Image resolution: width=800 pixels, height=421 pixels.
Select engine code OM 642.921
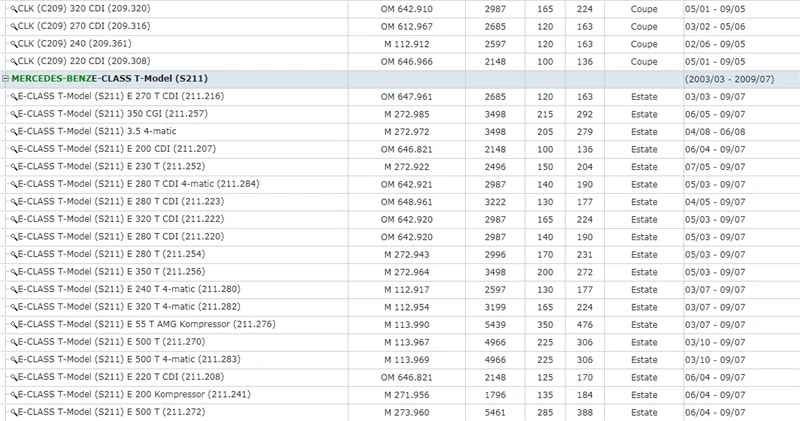(407, 185)
